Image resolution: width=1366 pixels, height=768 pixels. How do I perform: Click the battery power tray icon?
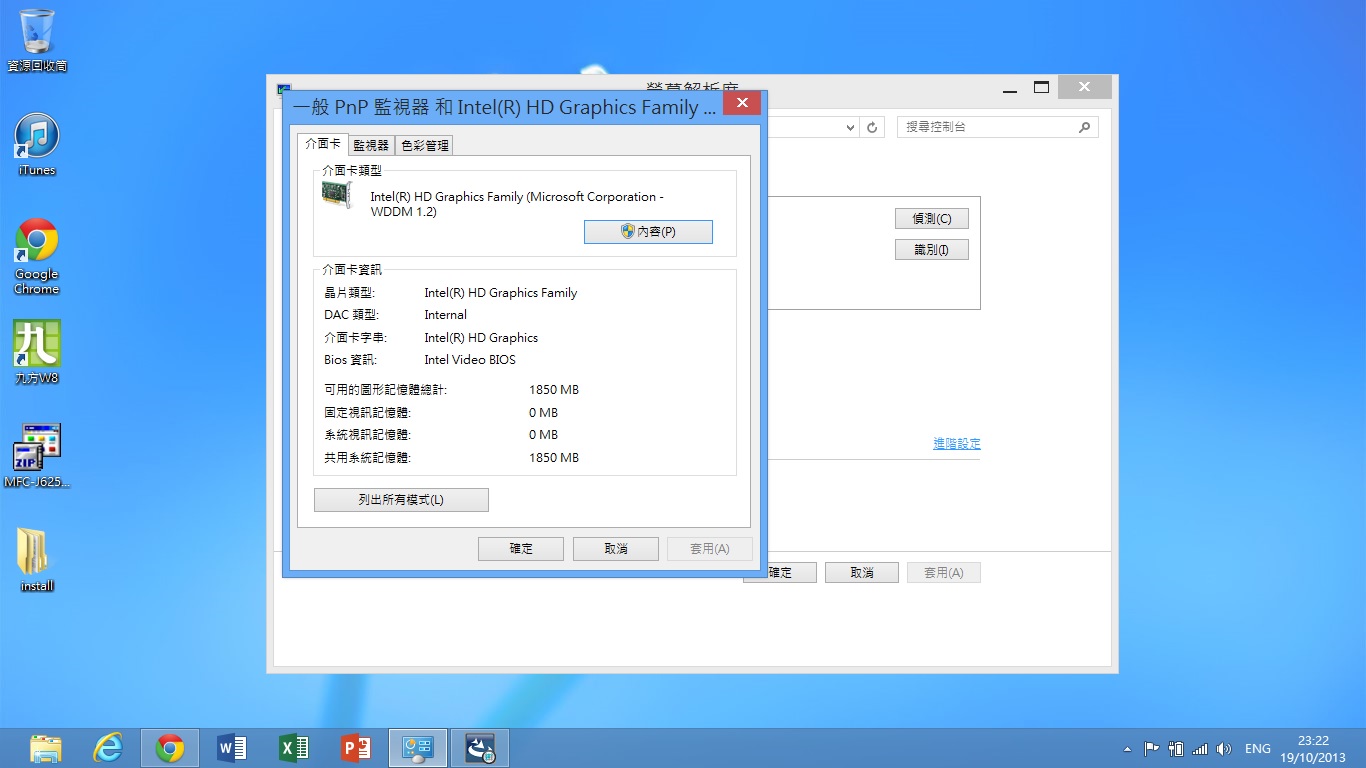point(1176,749)
